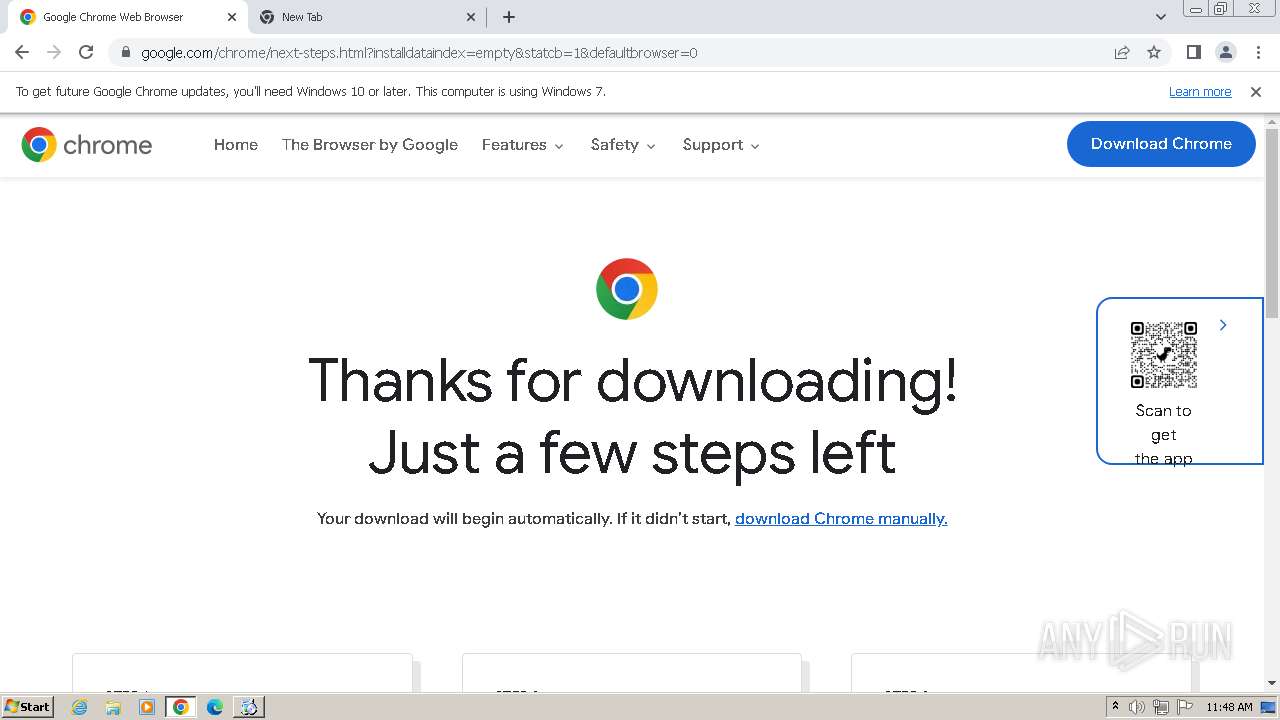Click the QR code image

1163,355
